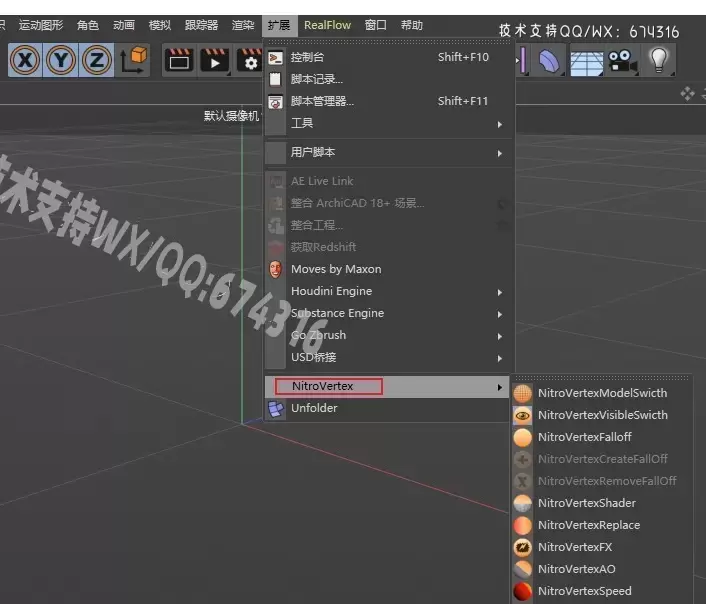Screen dimensions: 706x604
Task: Open the 动画 menu
Action: coord(124,25)
